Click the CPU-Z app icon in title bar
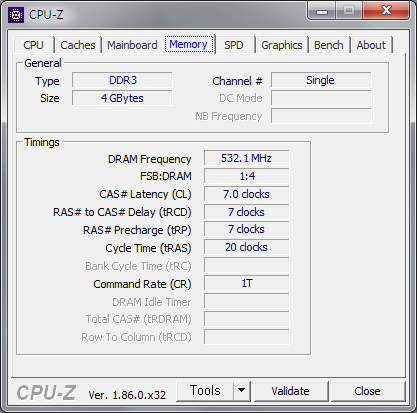The image size is (417, 413). pyautogui.click(x=16, y=15)
